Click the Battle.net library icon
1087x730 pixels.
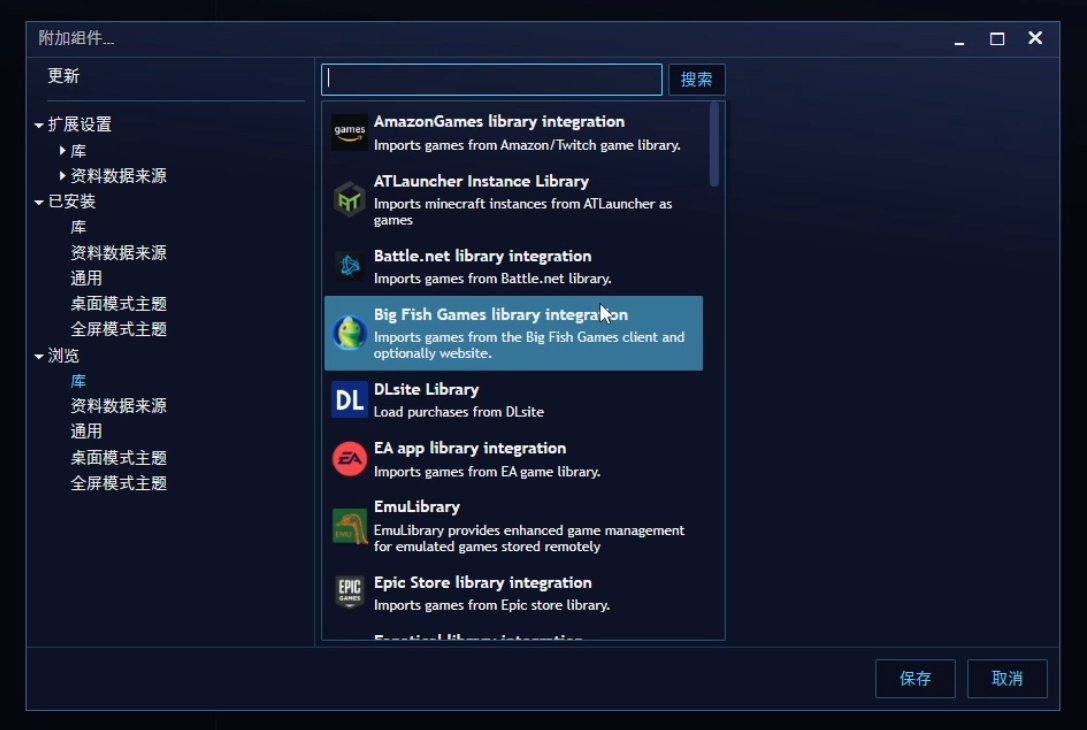(349, 266)
